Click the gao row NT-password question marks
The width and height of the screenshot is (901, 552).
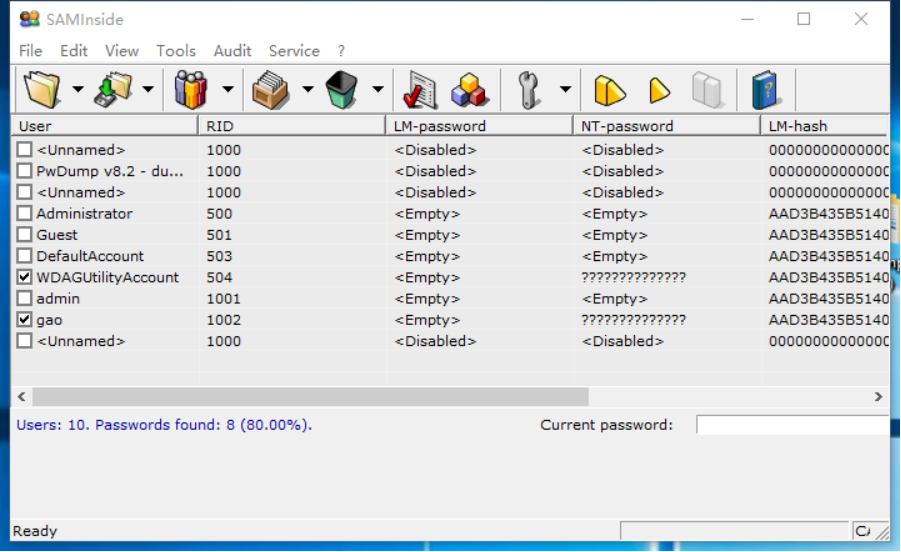633,320
